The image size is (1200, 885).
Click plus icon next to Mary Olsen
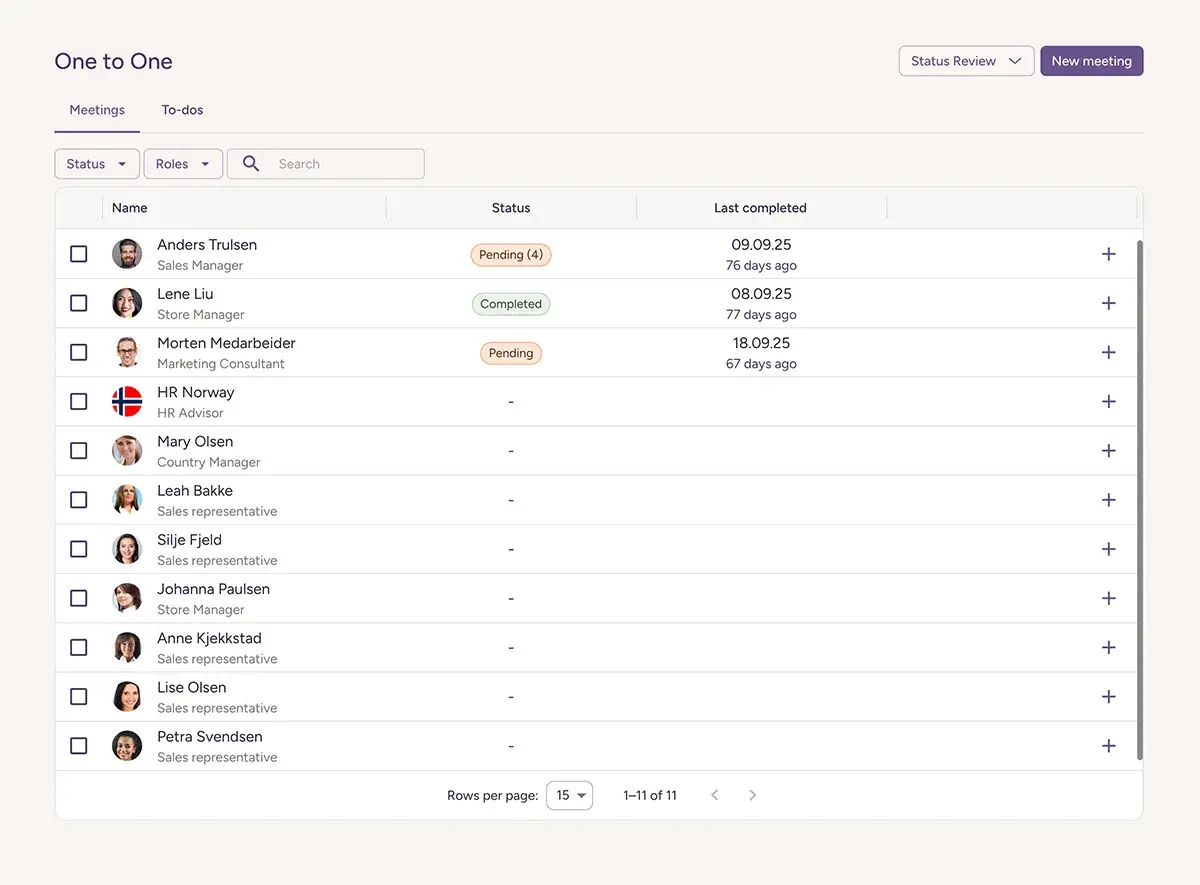1108,451
